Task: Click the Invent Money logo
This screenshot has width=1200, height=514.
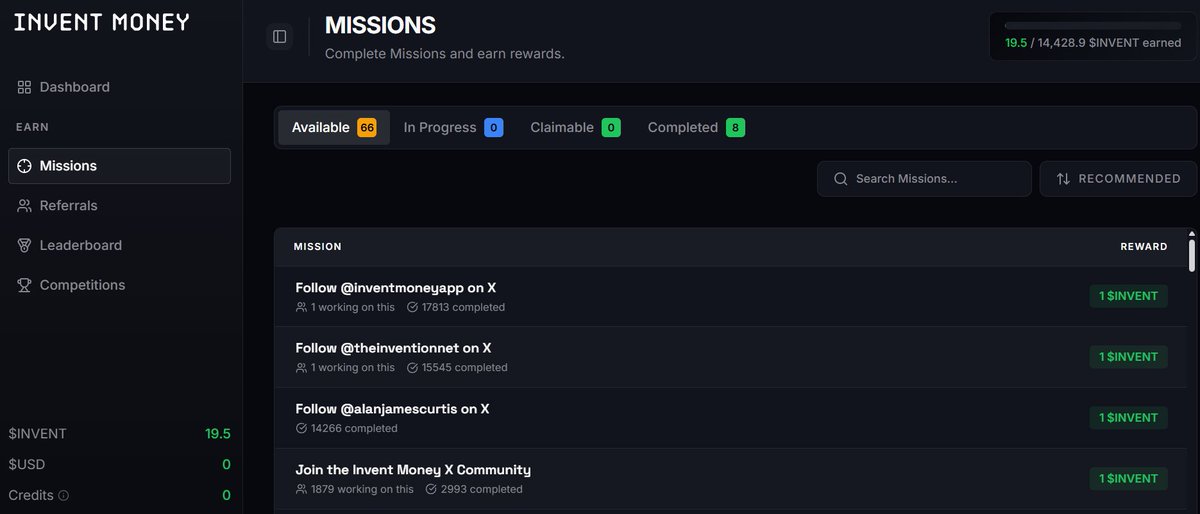Action: point(101,22)
